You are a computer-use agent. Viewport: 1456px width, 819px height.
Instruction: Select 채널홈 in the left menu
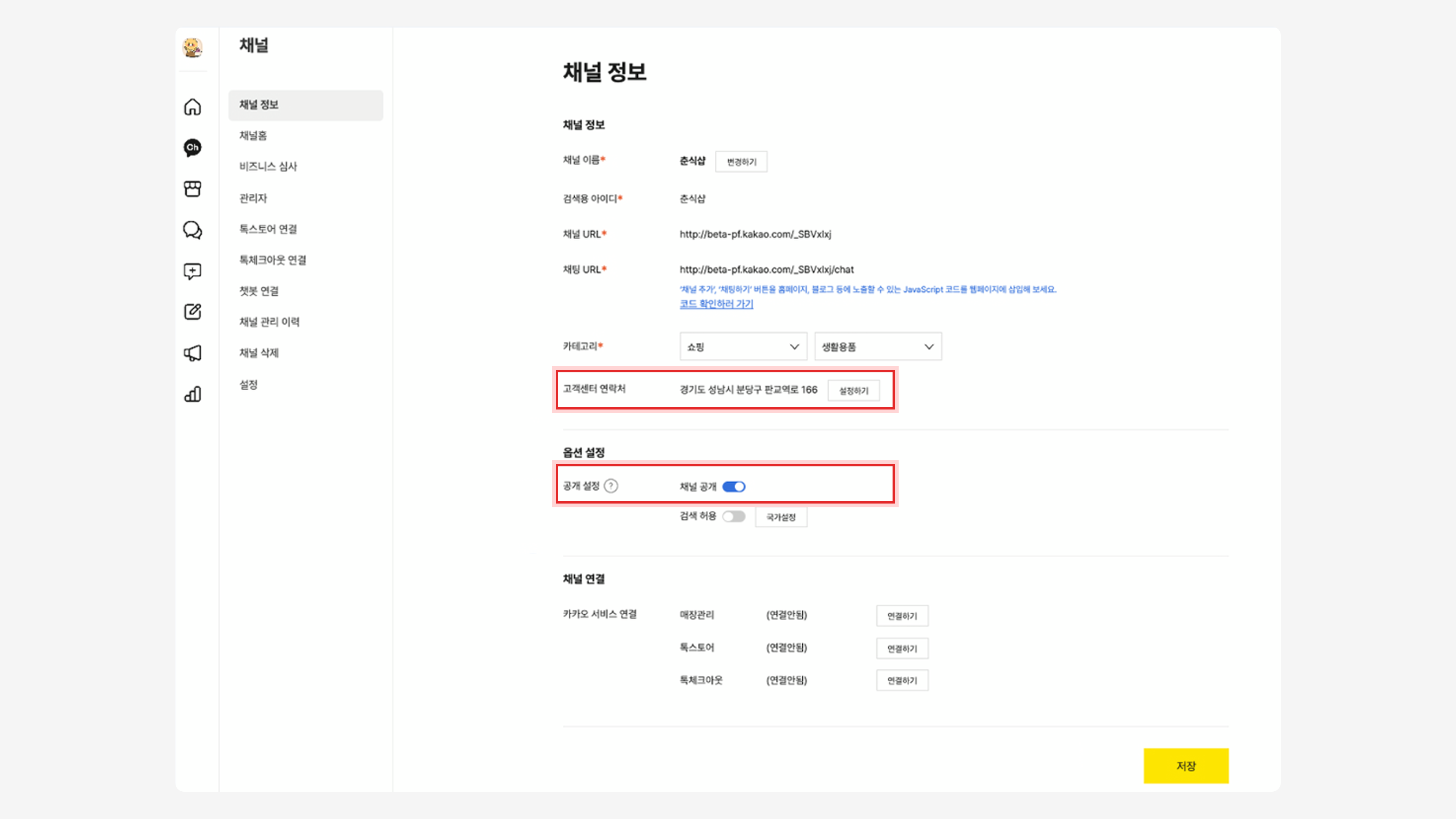coord(253,136)
